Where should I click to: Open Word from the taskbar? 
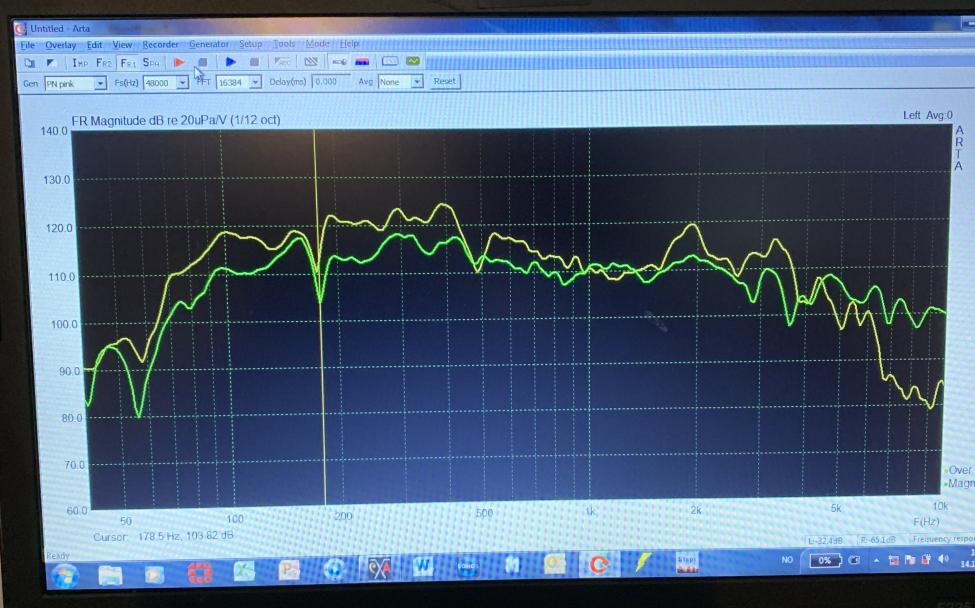click(423, 566)
